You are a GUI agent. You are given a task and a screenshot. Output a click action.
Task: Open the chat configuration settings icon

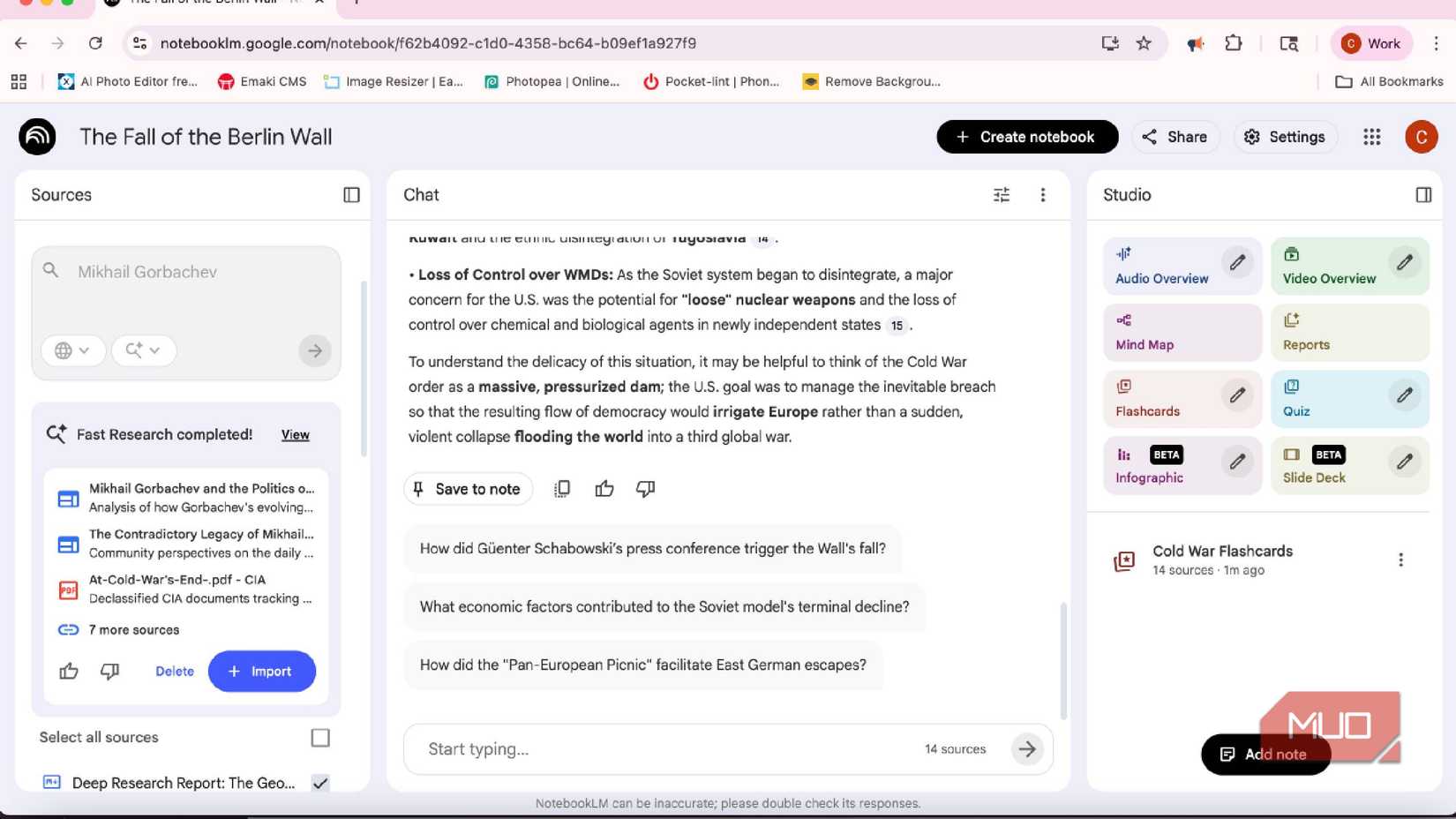[1001, 194]
